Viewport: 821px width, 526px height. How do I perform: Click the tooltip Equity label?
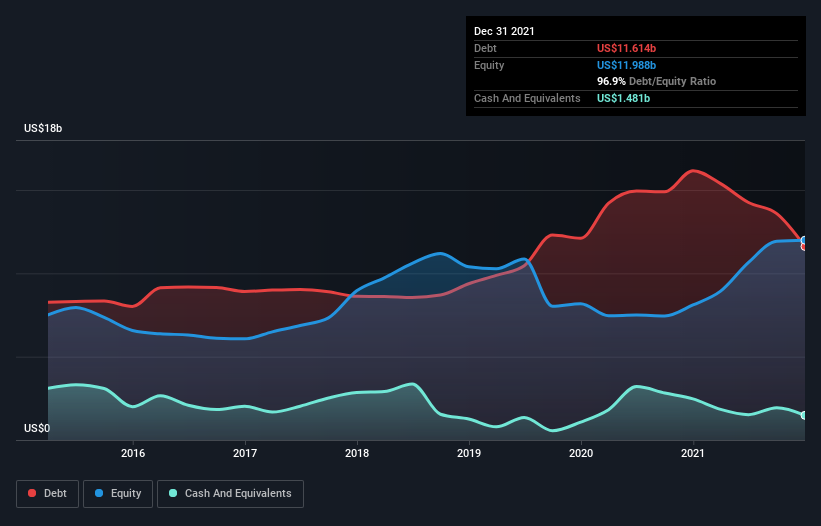489,65
